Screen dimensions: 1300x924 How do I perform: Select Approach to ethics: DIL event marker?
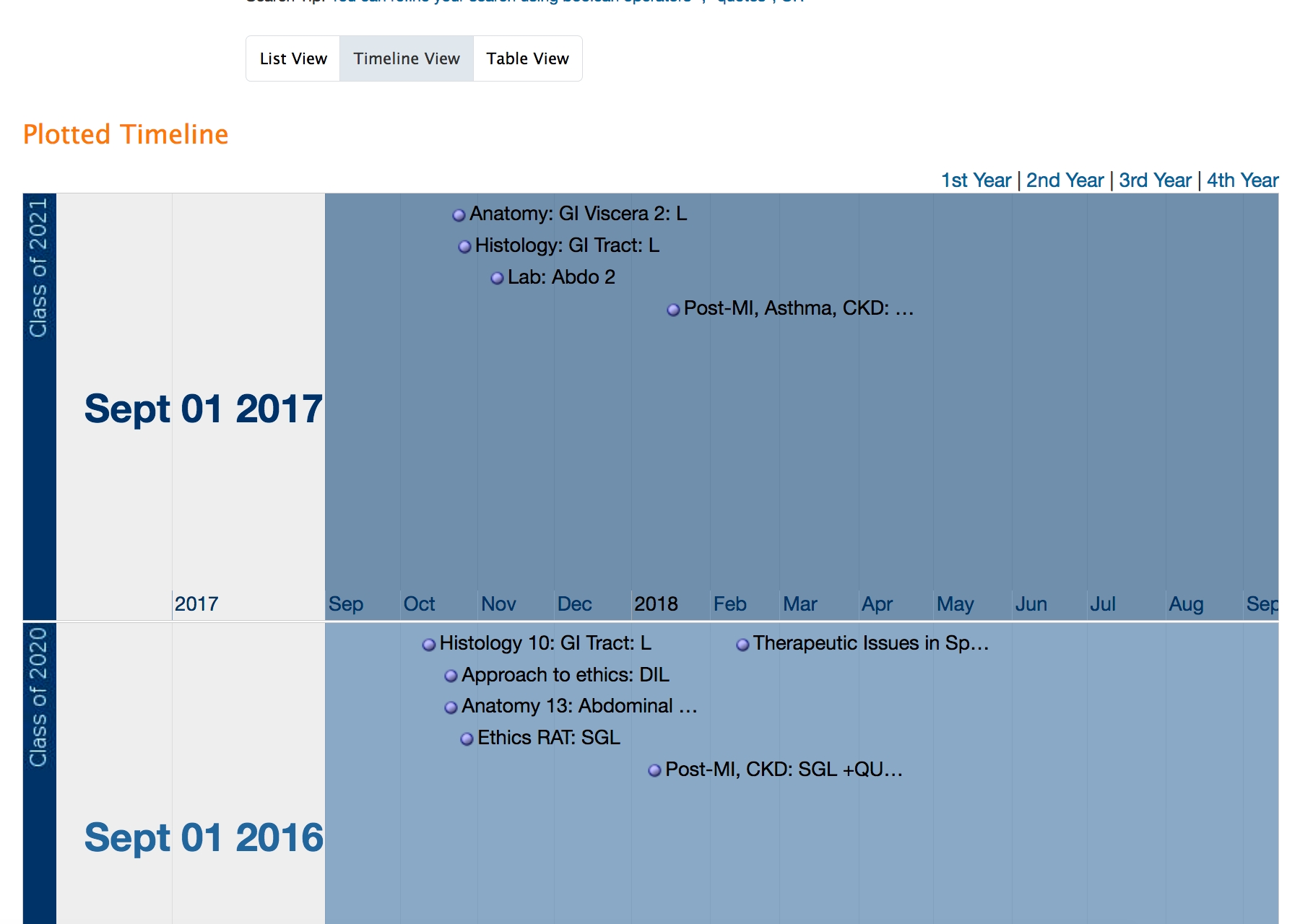click(451, 676)
